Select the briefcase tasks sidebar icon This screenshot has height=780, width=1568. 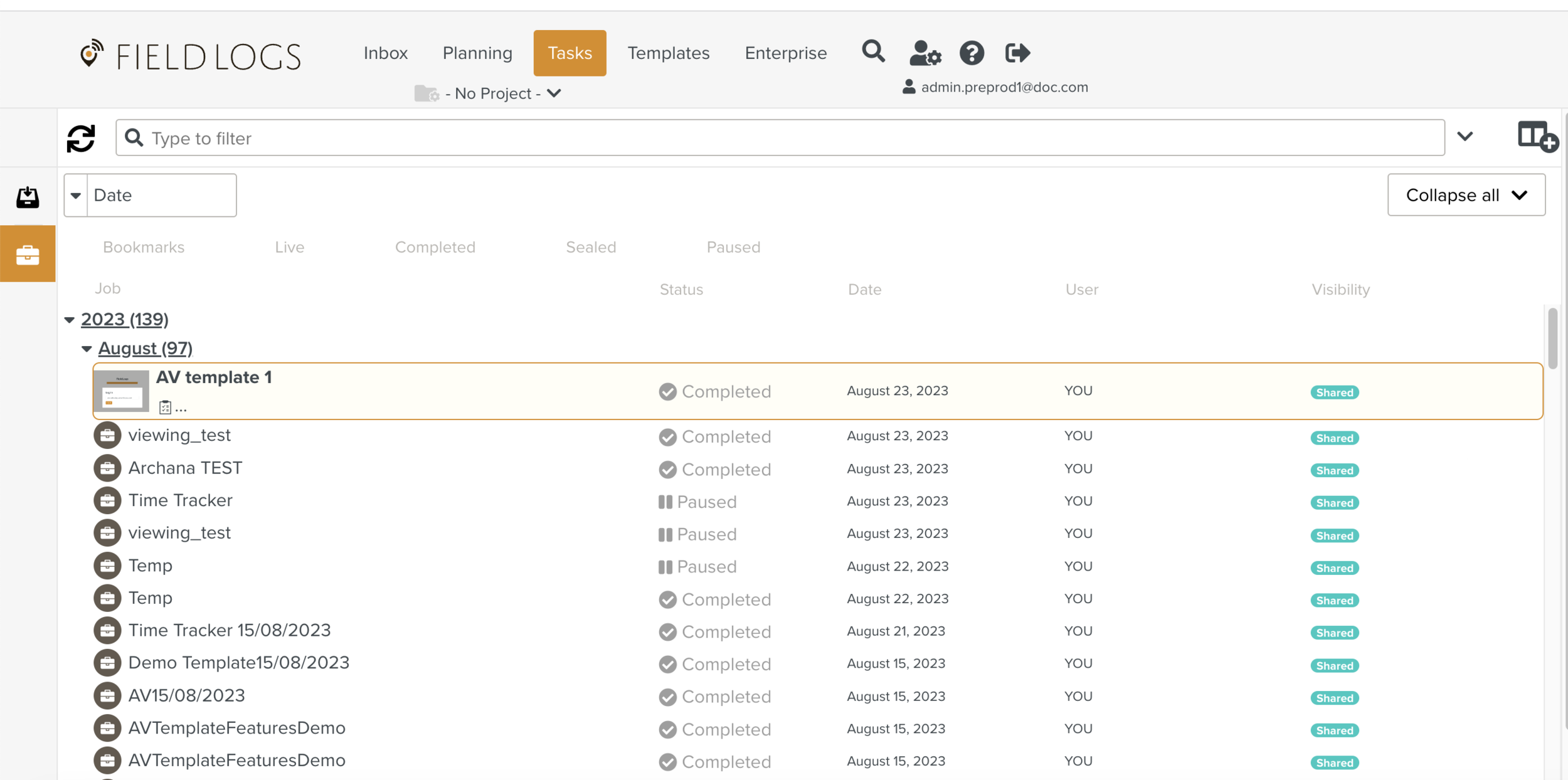(x=28, y=255)
